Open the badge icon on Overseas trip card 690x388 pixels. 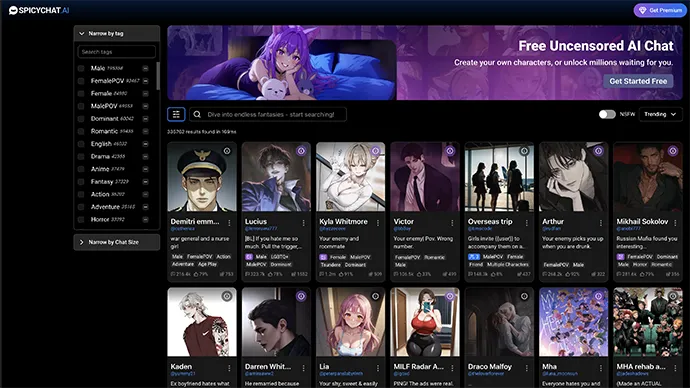(x=525, y=151)
